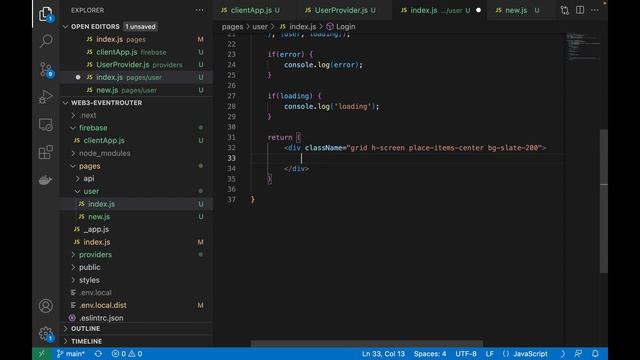The height and width of the screenshot is (360, 640).
Task: Click user in breadcrumb path
Action: pyautogui.click(x=260, y=27)
